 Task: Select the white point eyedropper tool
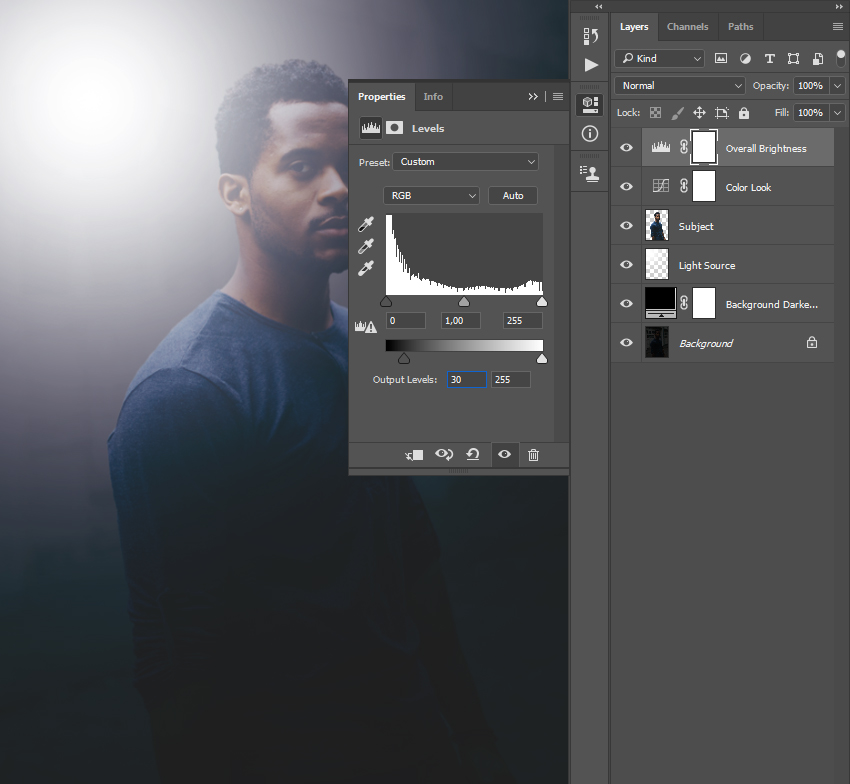[366, 268]
